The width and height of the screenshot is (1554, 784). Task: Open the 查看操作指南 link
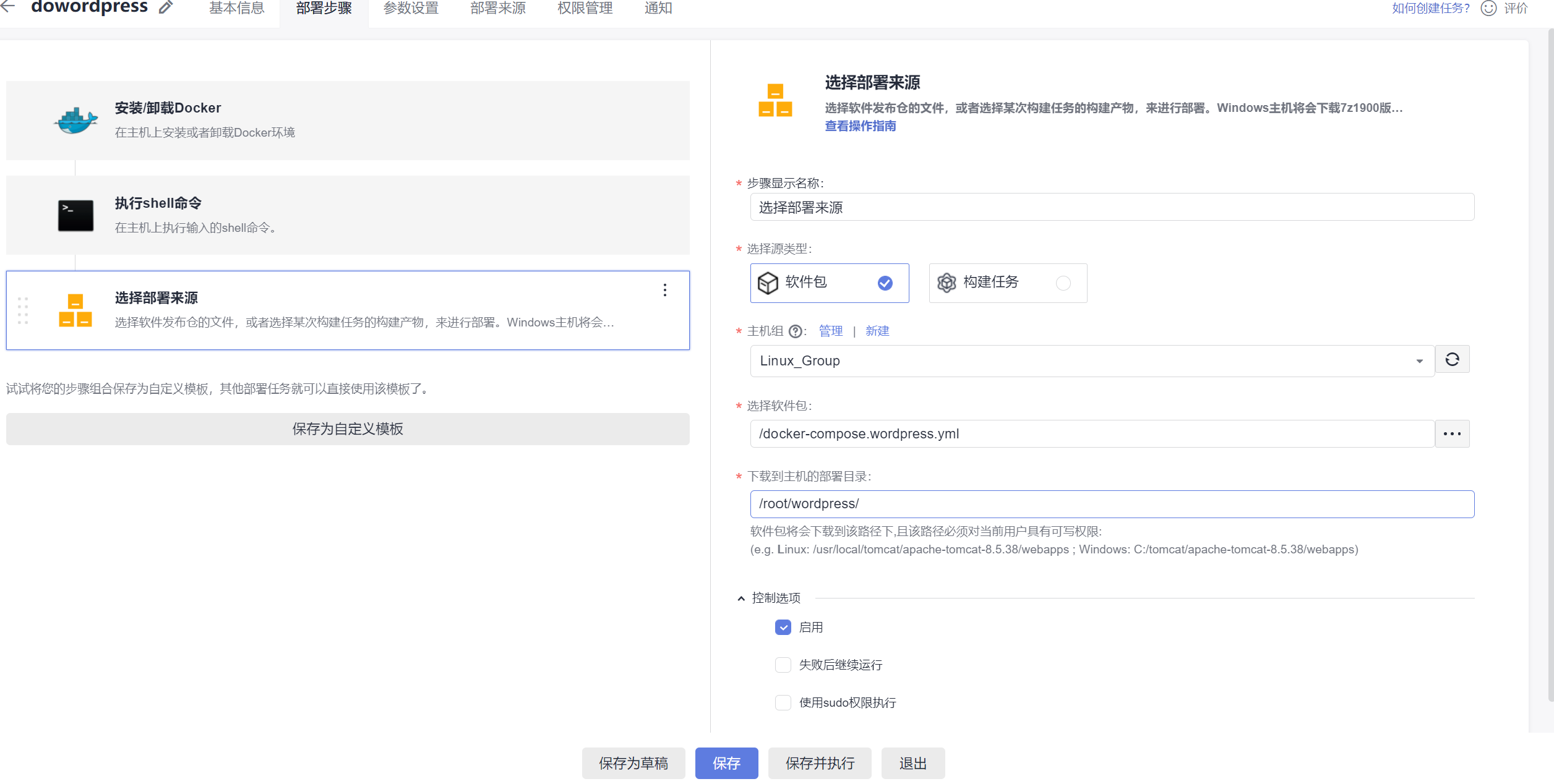tap(860, 126)
